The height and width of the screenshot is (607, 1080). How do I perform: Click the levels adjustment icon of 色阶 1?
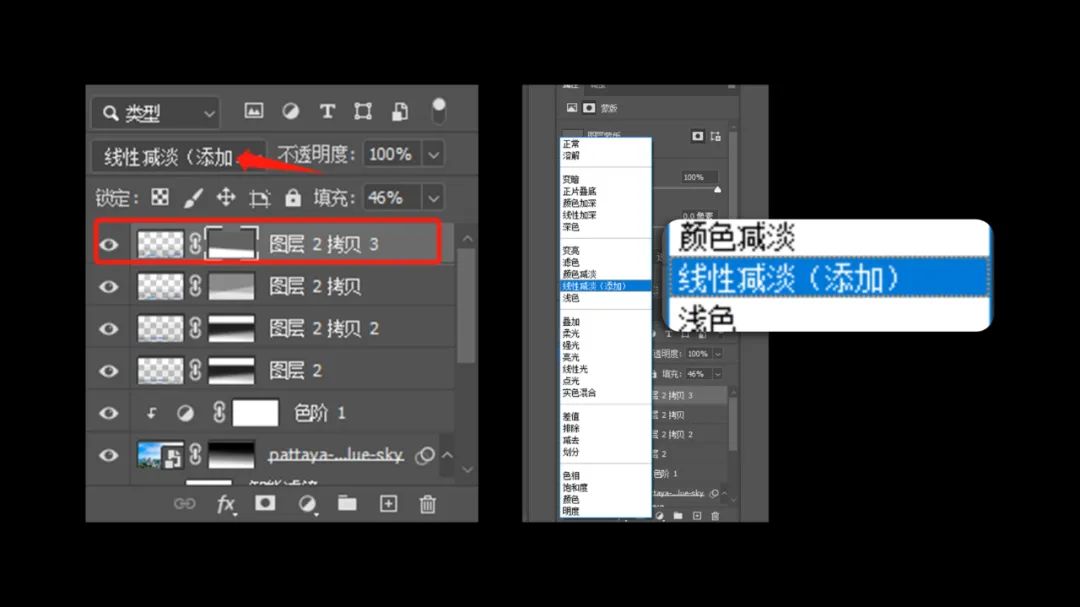point(185,413)
